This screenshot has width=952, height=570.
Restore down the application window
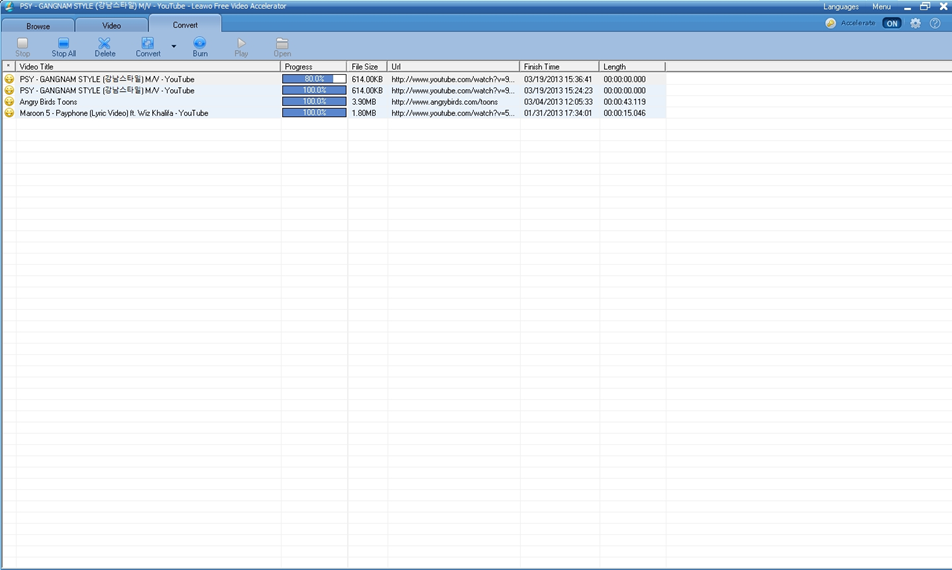[x=925, y=7]
